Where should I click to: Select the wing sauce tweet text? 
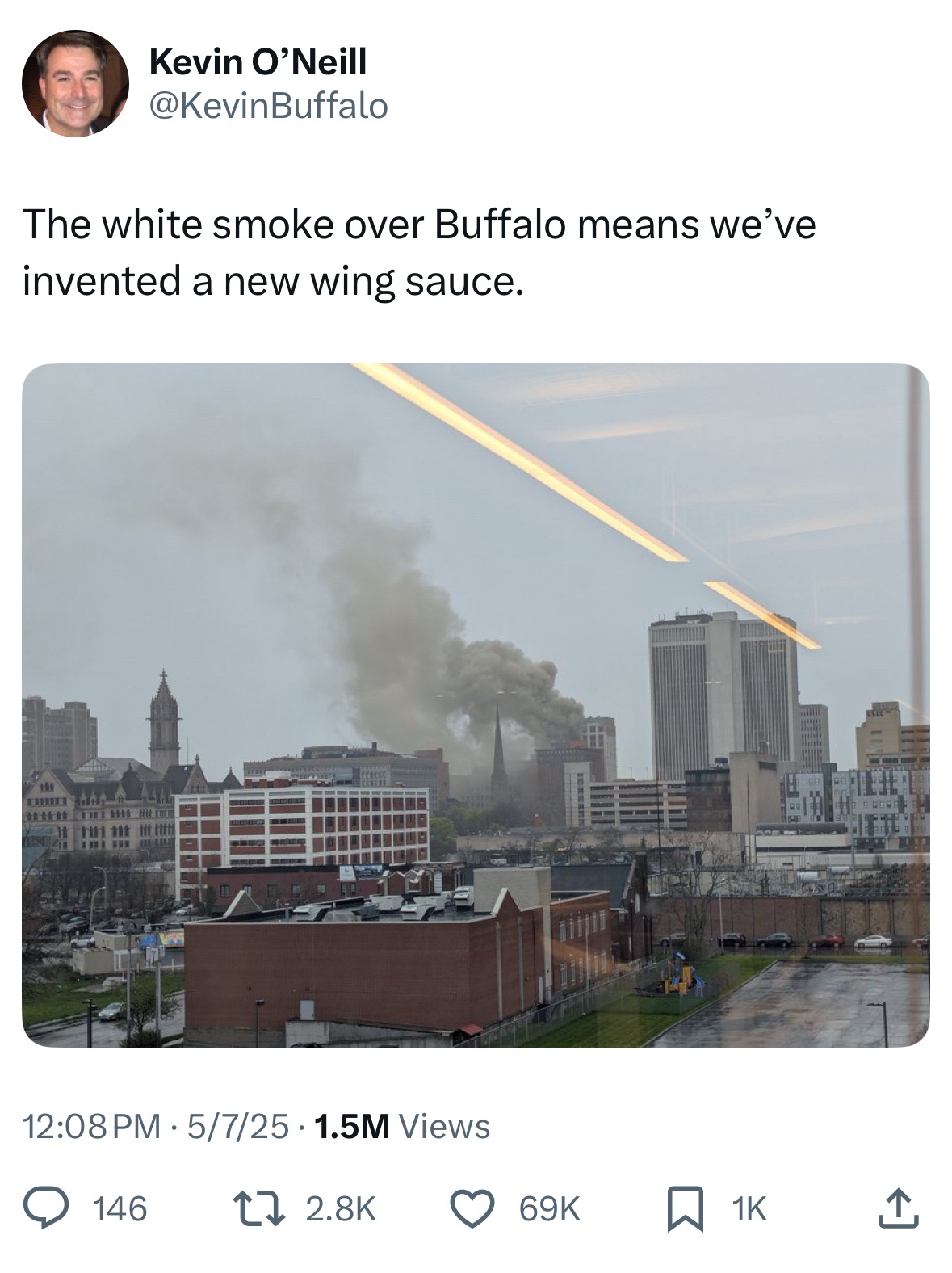[x=419, y=252]
